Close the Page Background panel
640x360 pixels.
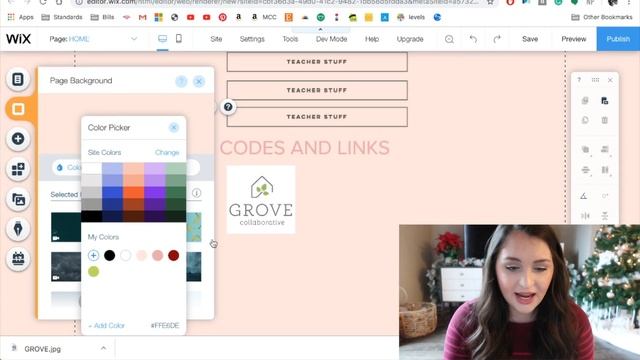199,81
